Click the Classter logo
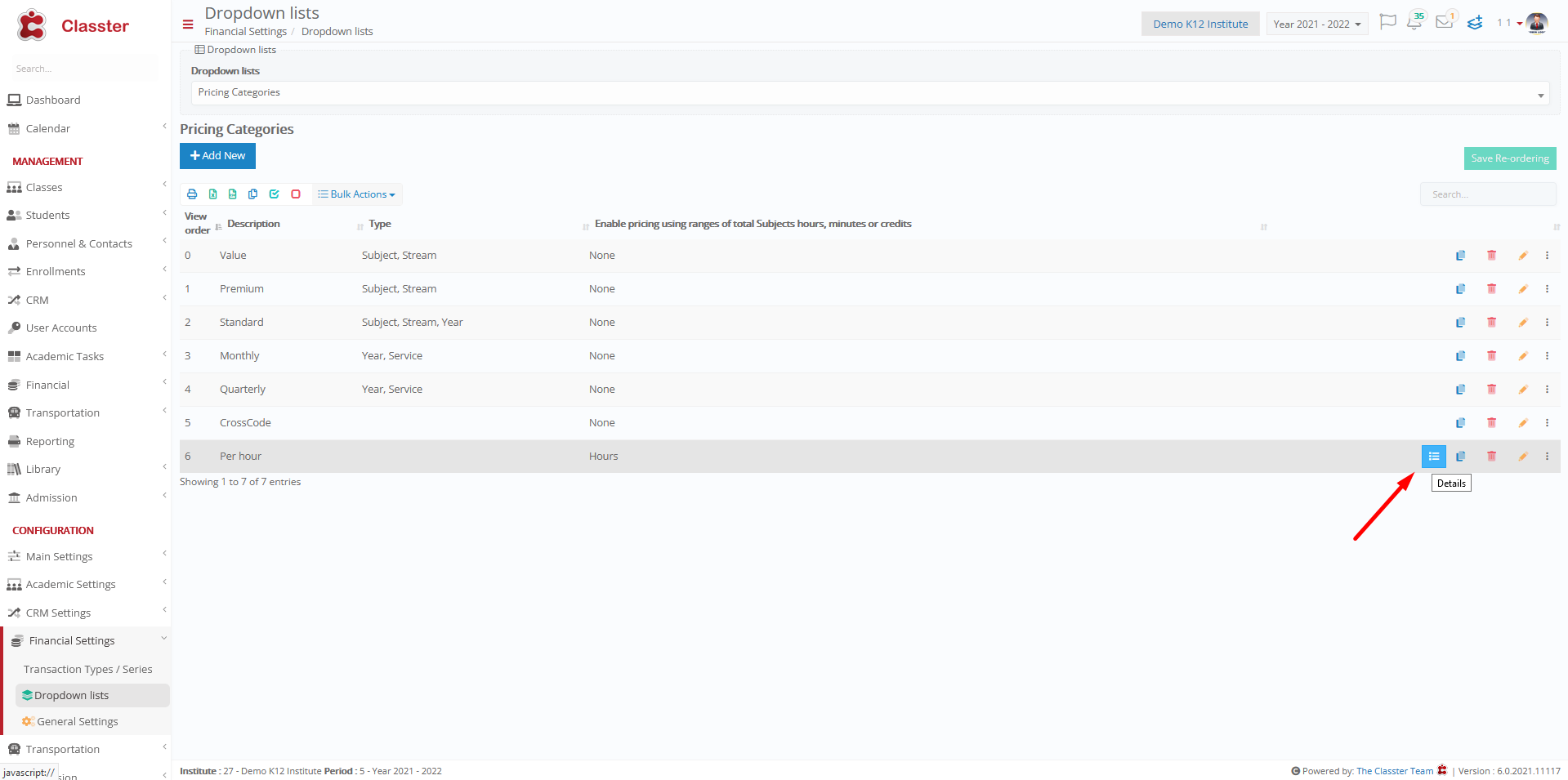 [x=73, y=25]
